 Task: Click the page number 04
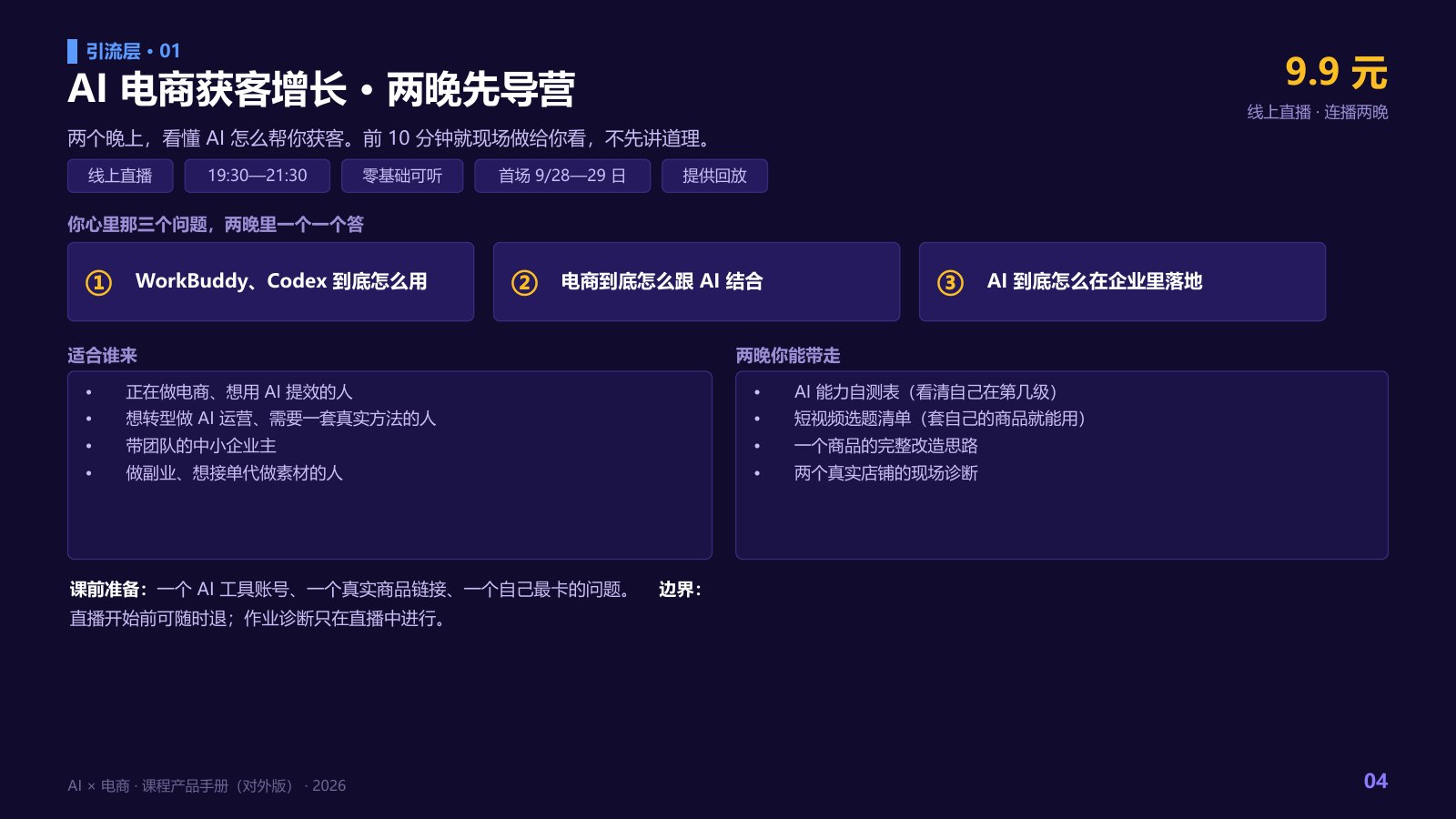click(x=1375, y=781)
